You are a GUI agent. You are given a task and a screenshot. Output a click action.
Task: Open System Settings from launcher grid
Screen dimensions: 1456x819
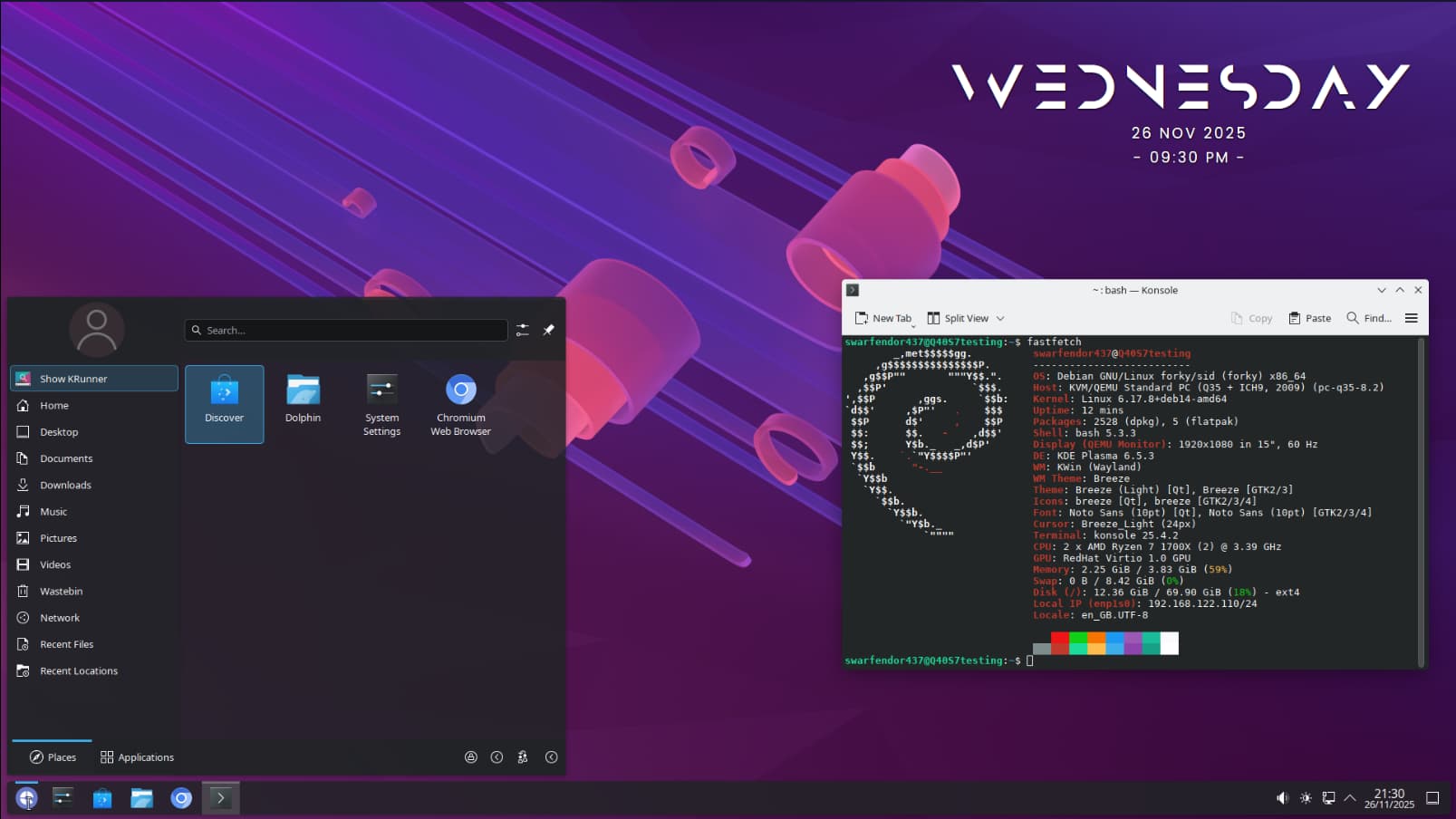click(x=381, y=403)
